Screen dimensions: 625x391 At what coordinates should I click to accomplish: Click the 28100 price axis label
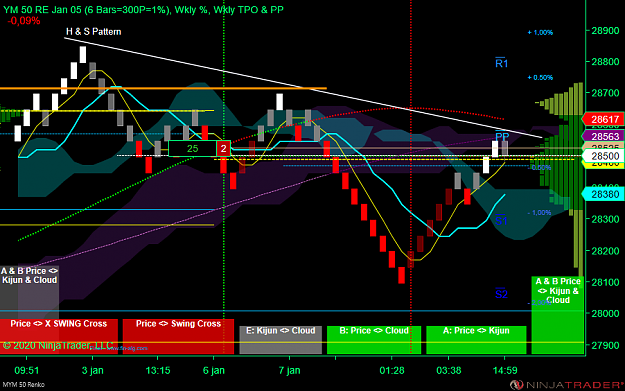coord(605,282)
